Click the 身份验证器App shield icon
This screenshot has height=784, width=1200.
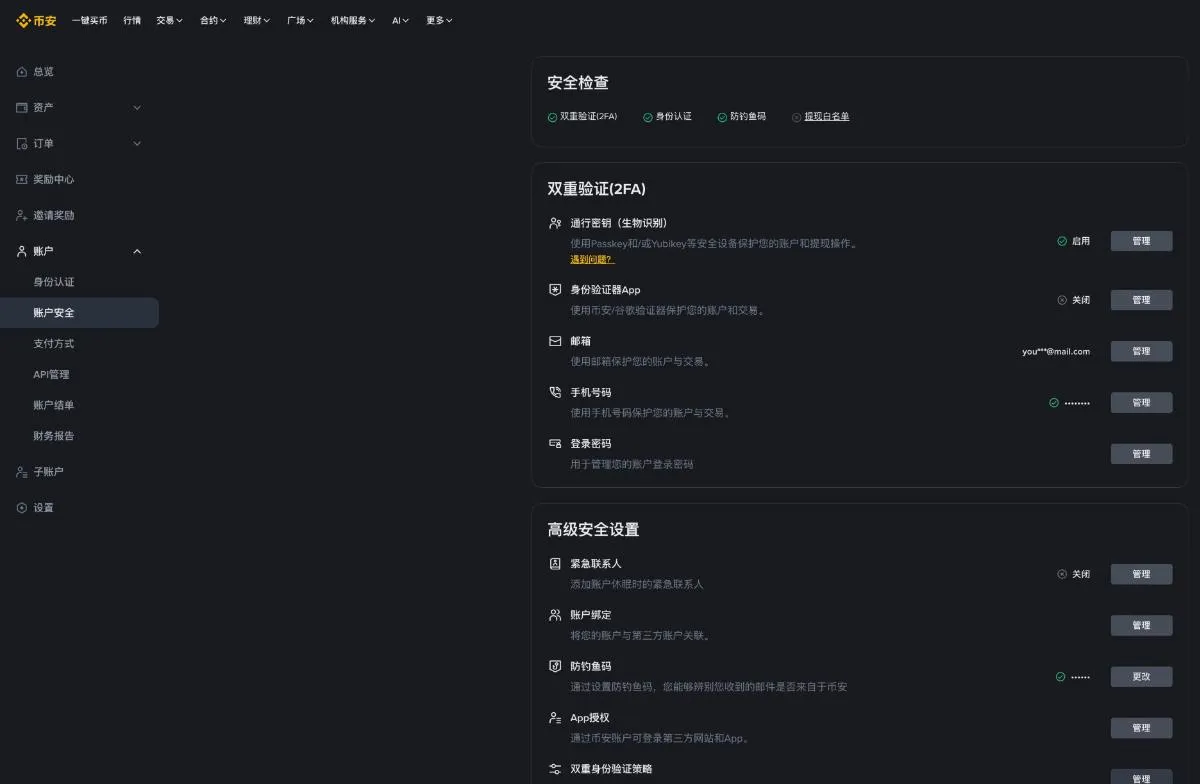[x=555, y=289]
